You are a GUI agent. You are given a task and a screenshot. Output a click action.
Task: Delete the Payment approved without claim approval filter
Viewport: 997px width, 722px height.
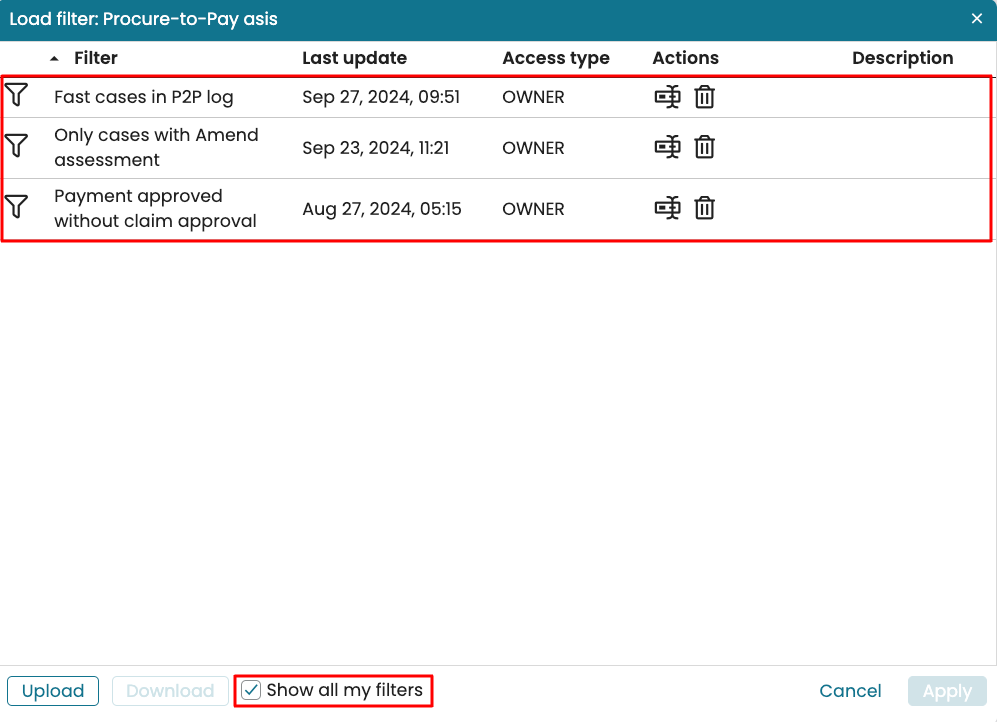(705, 209)
